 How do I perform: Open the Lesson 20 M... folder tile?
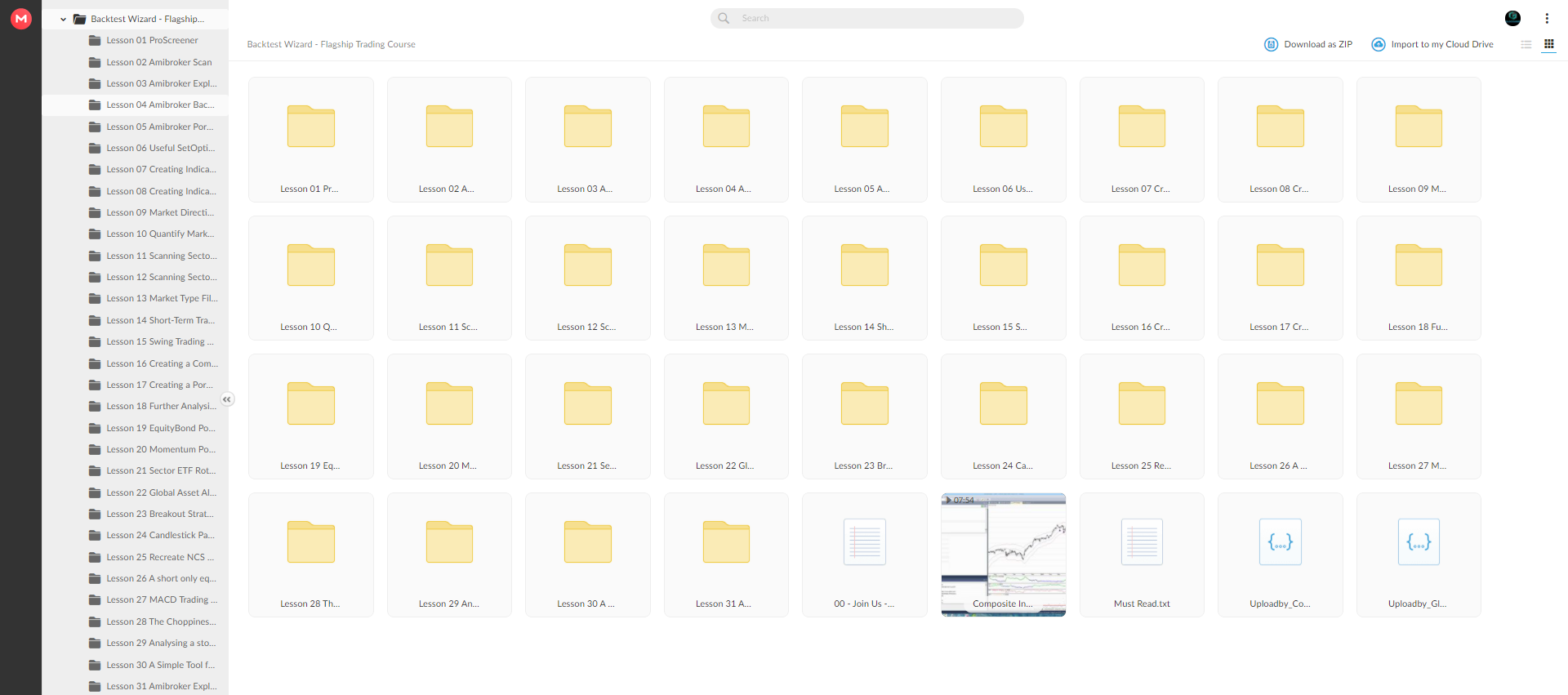pos(449,417)
